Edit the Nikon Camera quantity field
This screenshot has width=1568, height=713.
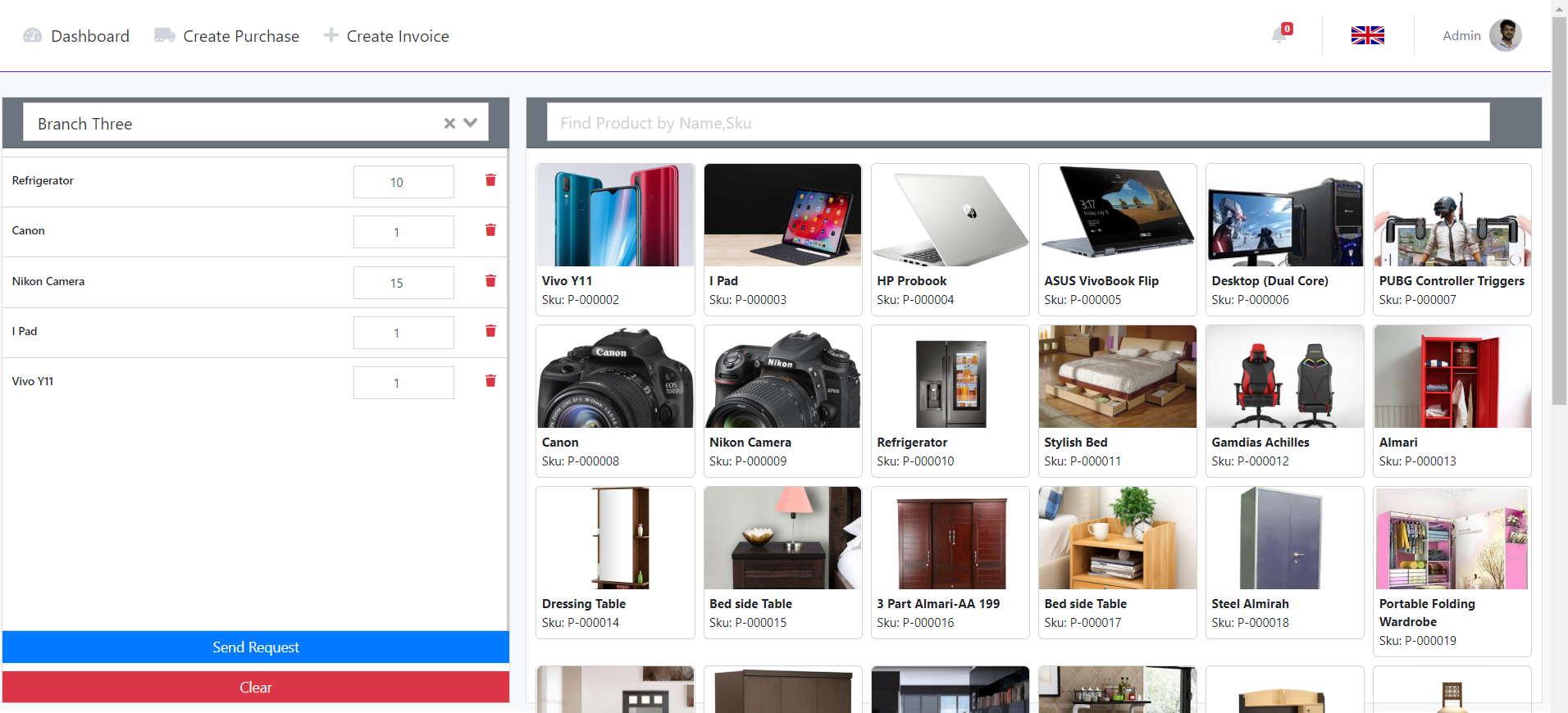click(403, 283)
